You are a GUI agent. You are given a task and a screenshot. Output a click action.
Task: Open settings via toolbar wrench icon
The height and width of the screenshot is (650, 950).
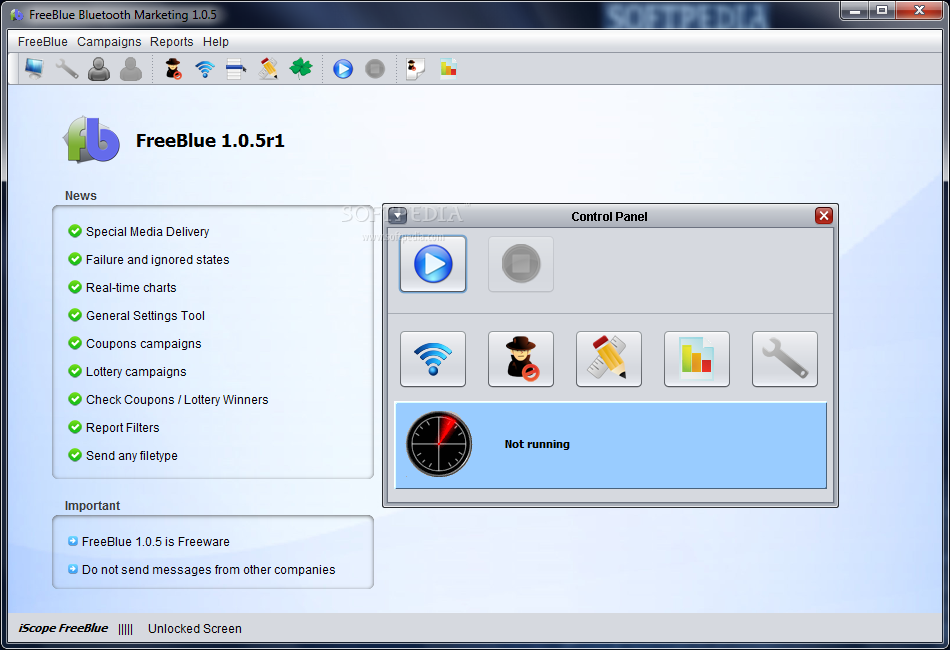coord(67,68)
